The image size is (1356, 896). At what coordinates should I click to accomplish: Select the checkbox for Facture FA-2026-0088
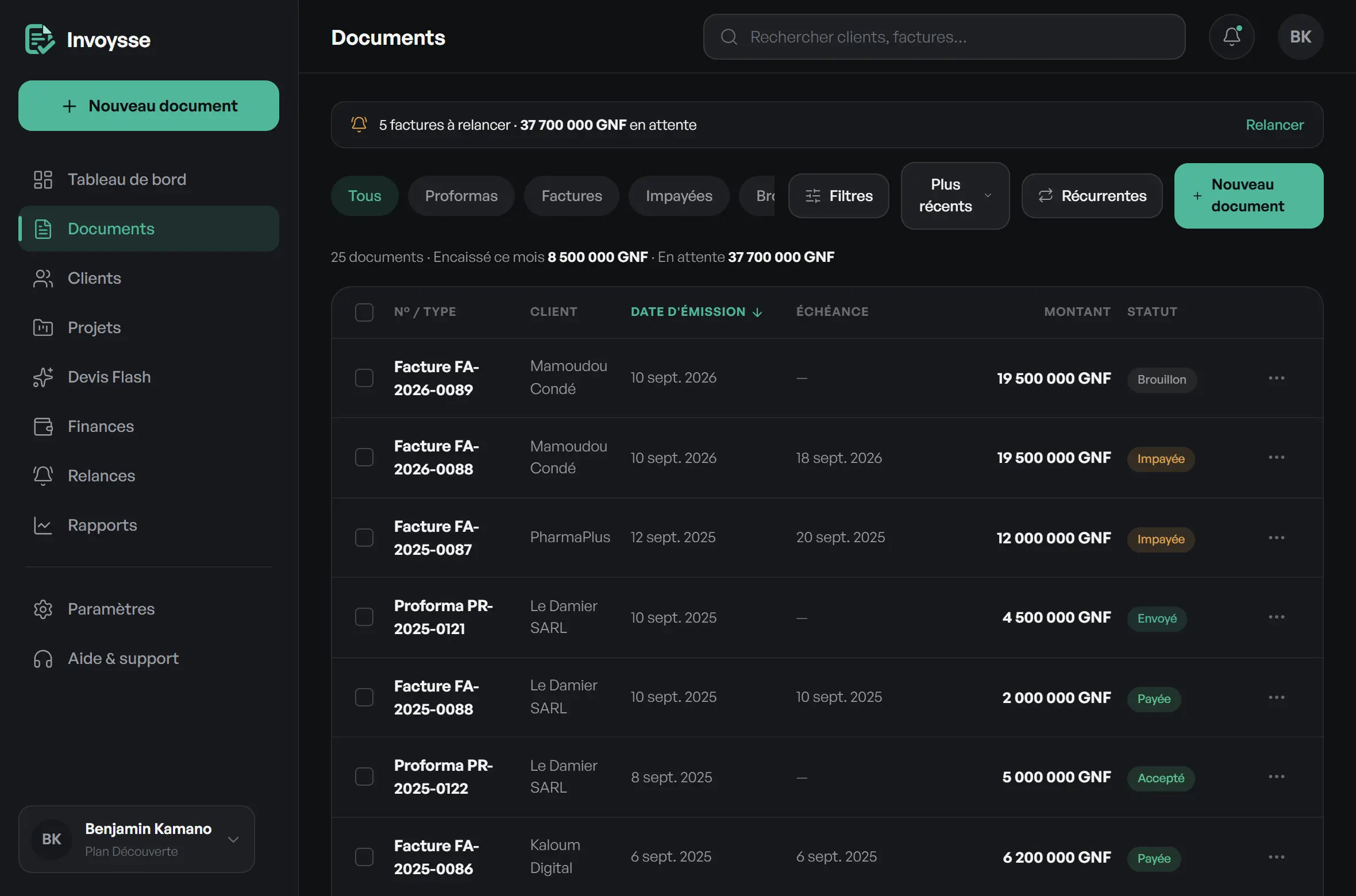tap(364, 457)
